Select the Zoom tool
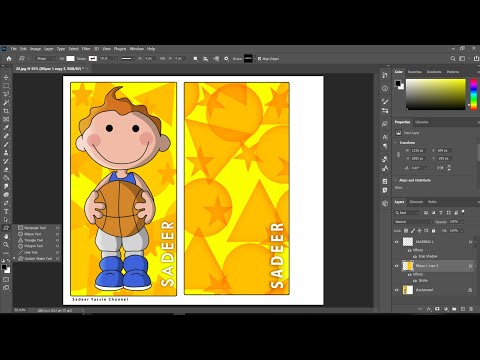 6,245
